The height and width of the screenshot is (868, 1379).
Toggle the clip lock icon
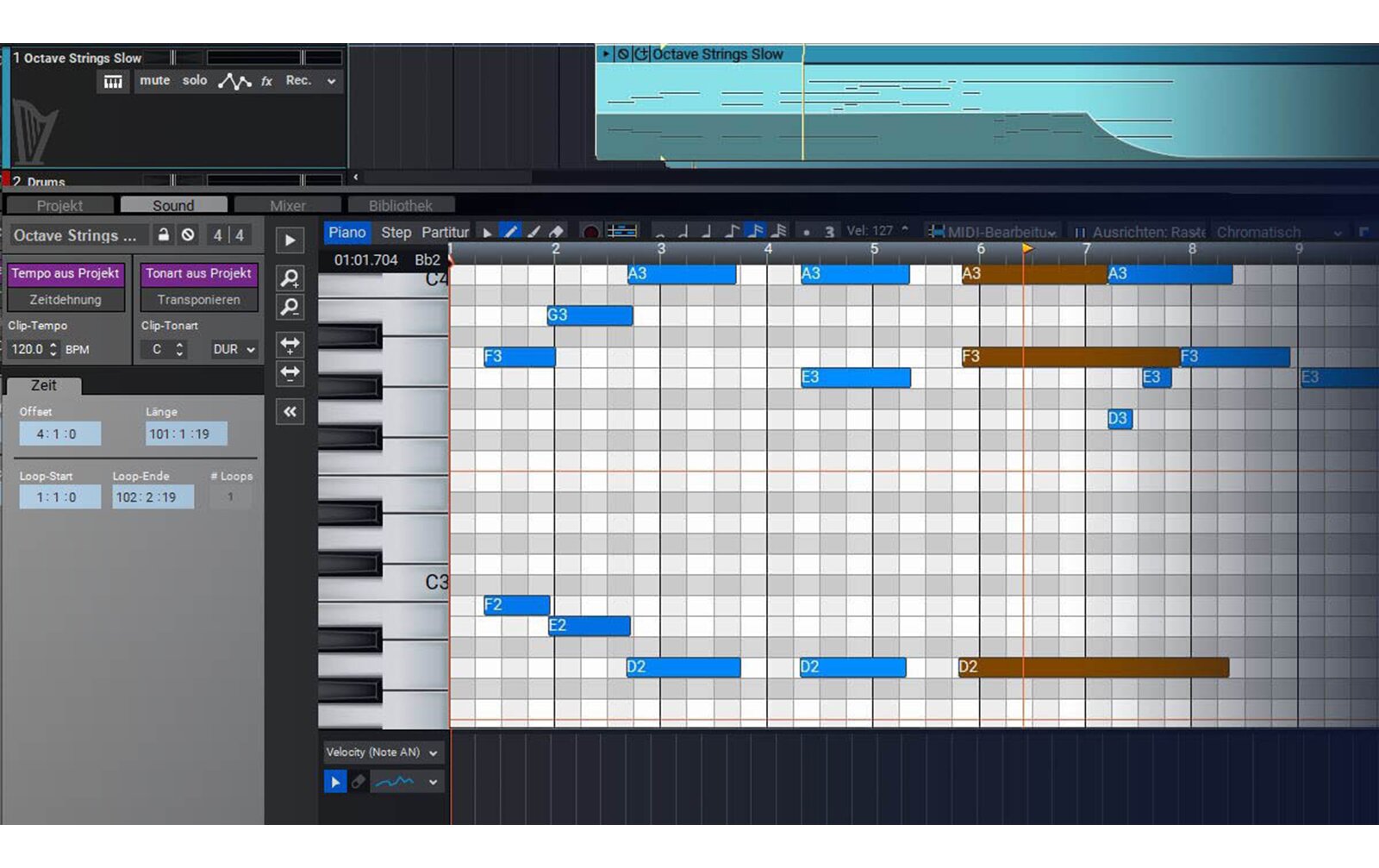coord(163,234)
